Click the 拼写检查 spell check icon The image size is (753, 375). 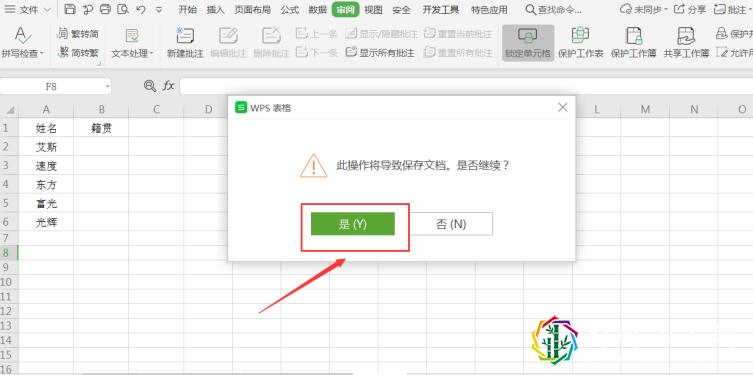(22, 35)
